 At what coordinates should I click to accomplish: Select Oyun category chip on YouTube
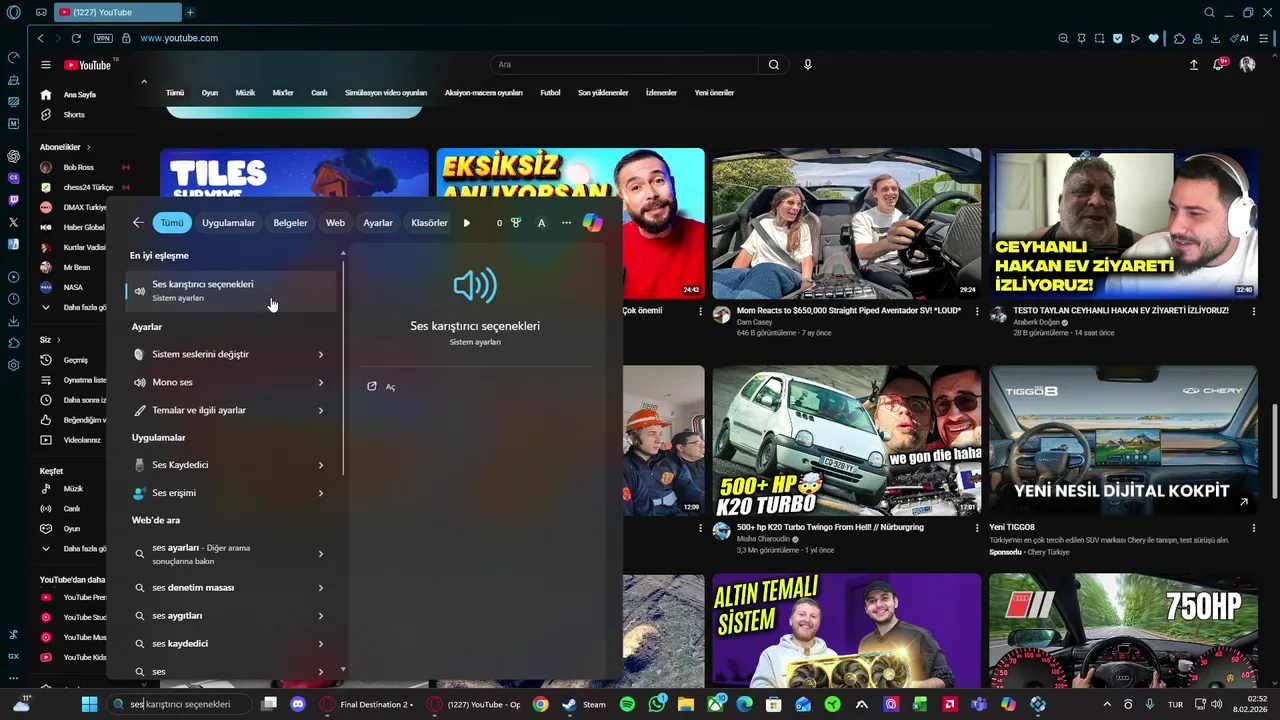[x=210, y=93]
